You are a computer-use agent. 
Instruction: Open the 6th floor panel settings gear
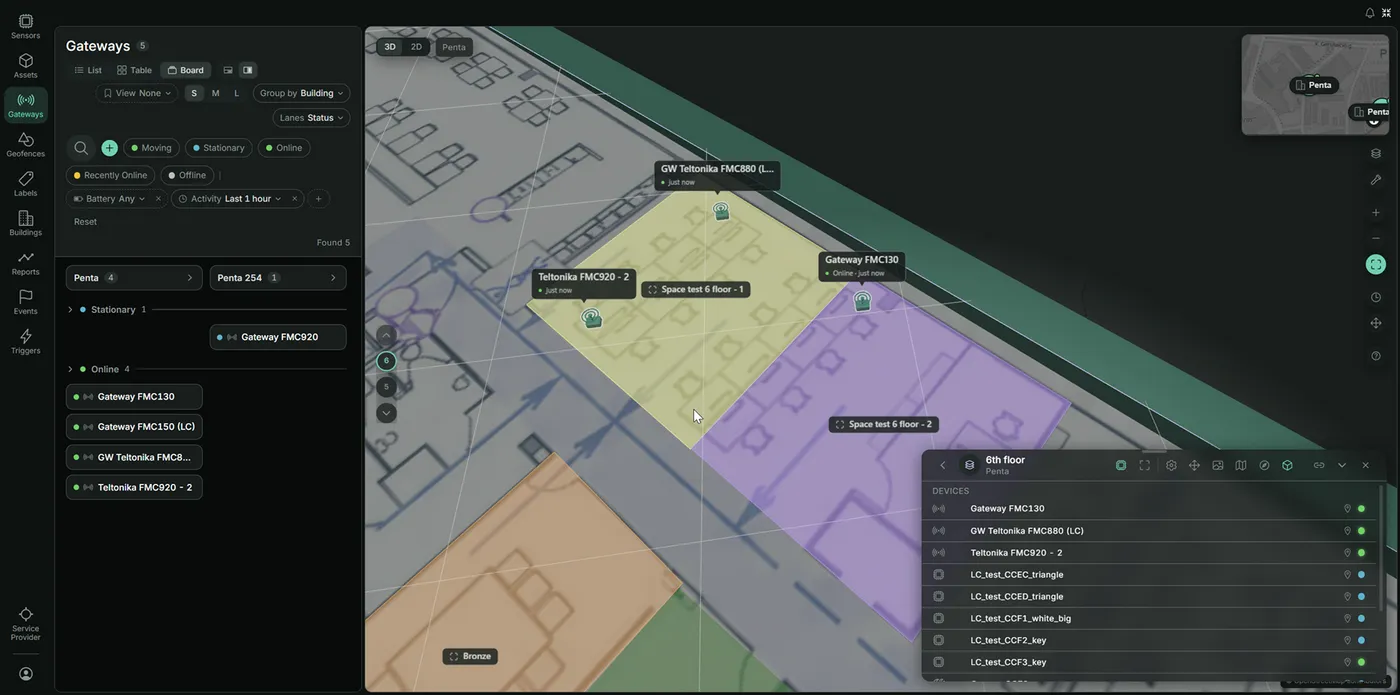coord(1171,465)
